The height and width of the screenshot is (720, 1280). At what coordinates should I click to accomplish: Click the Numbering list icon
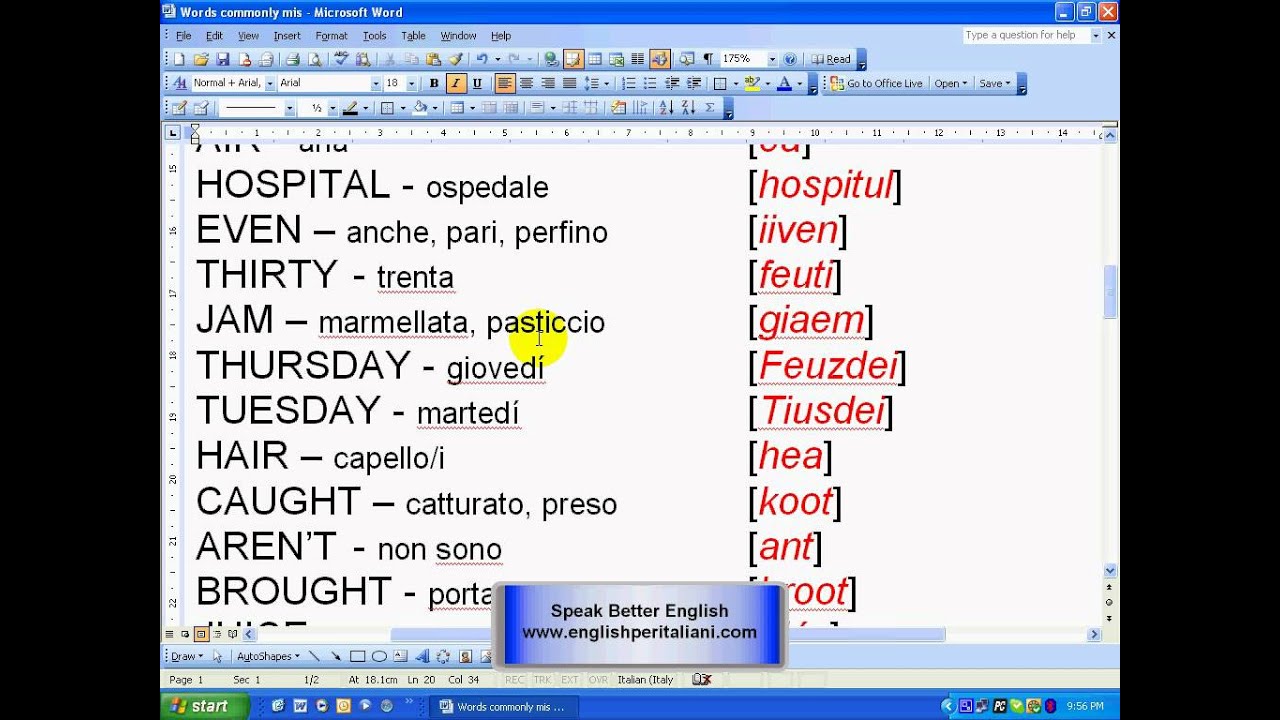tap(629, 83)
